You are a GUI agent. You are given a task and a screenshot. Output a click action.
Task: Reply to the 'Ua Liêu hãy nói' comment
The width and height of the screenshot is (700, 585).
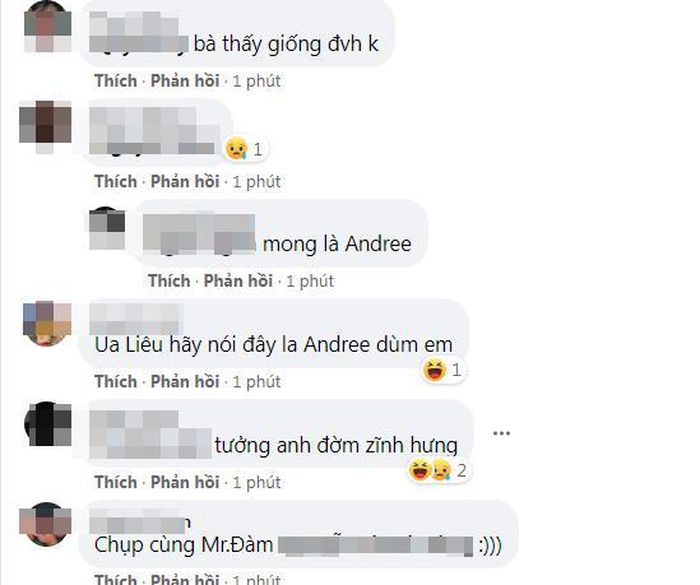(185, 381)
